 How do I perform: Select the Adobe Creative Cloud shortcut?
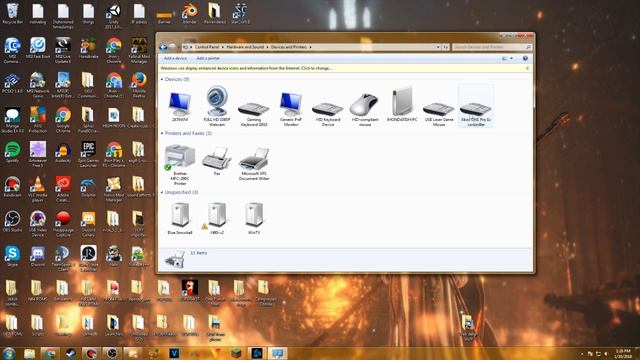click(x=63, y=189)
